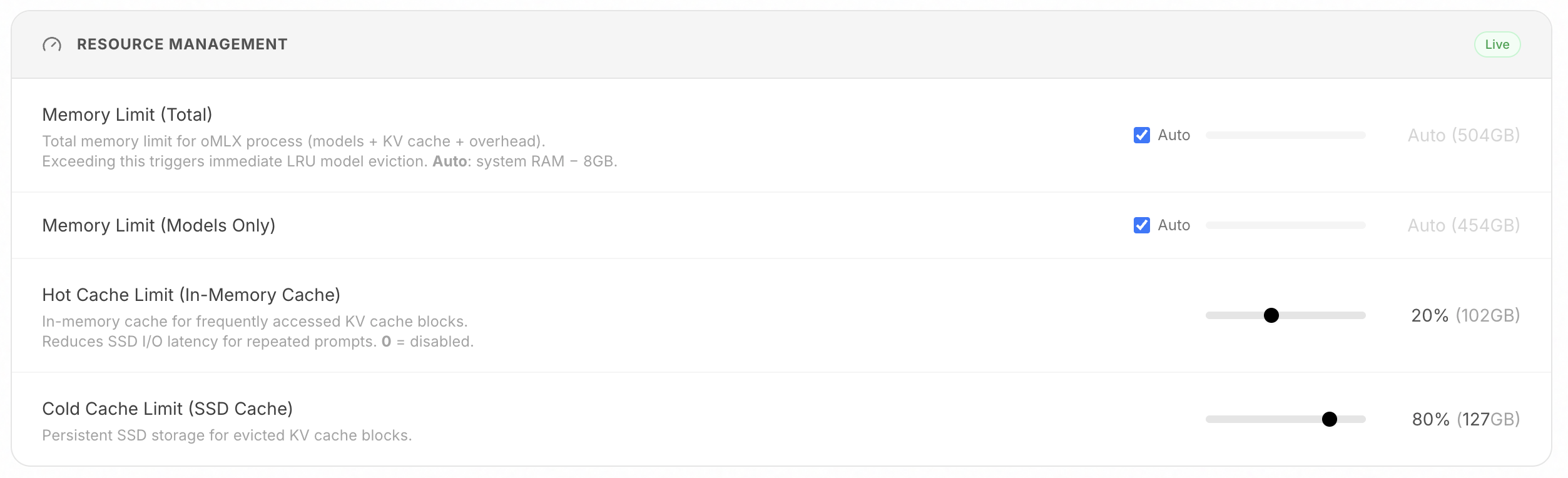Click the greyed-out Memory Limit (Total) slider track

click(1285, 135)
